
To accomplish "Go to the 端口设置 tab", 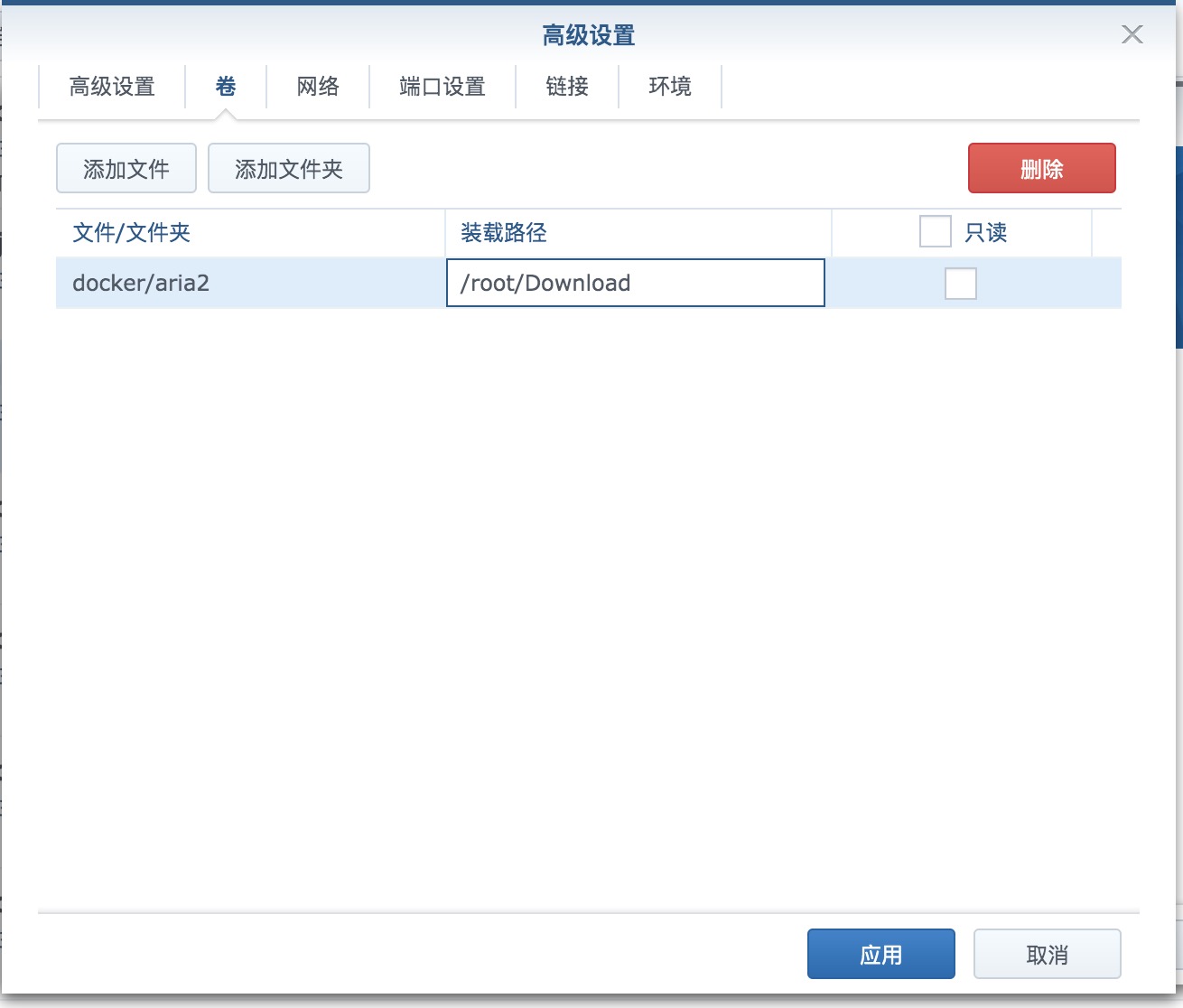I will click(442, 87).
